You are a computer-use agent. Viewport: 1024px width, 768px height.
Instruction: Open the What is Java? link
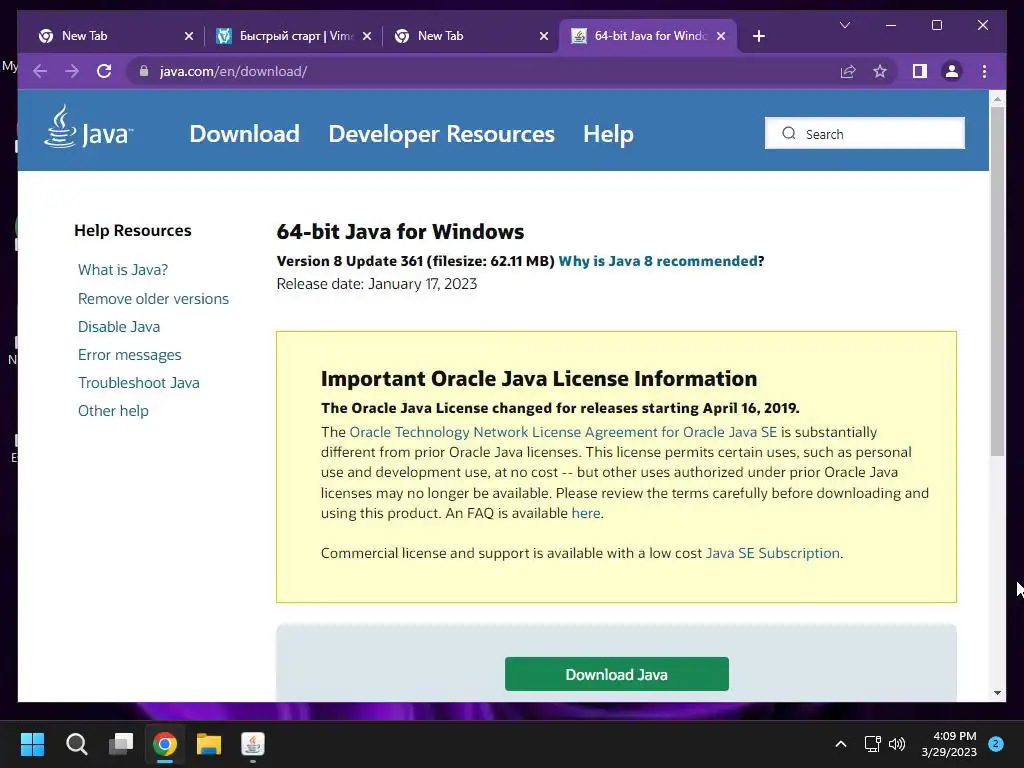(123, 270)
